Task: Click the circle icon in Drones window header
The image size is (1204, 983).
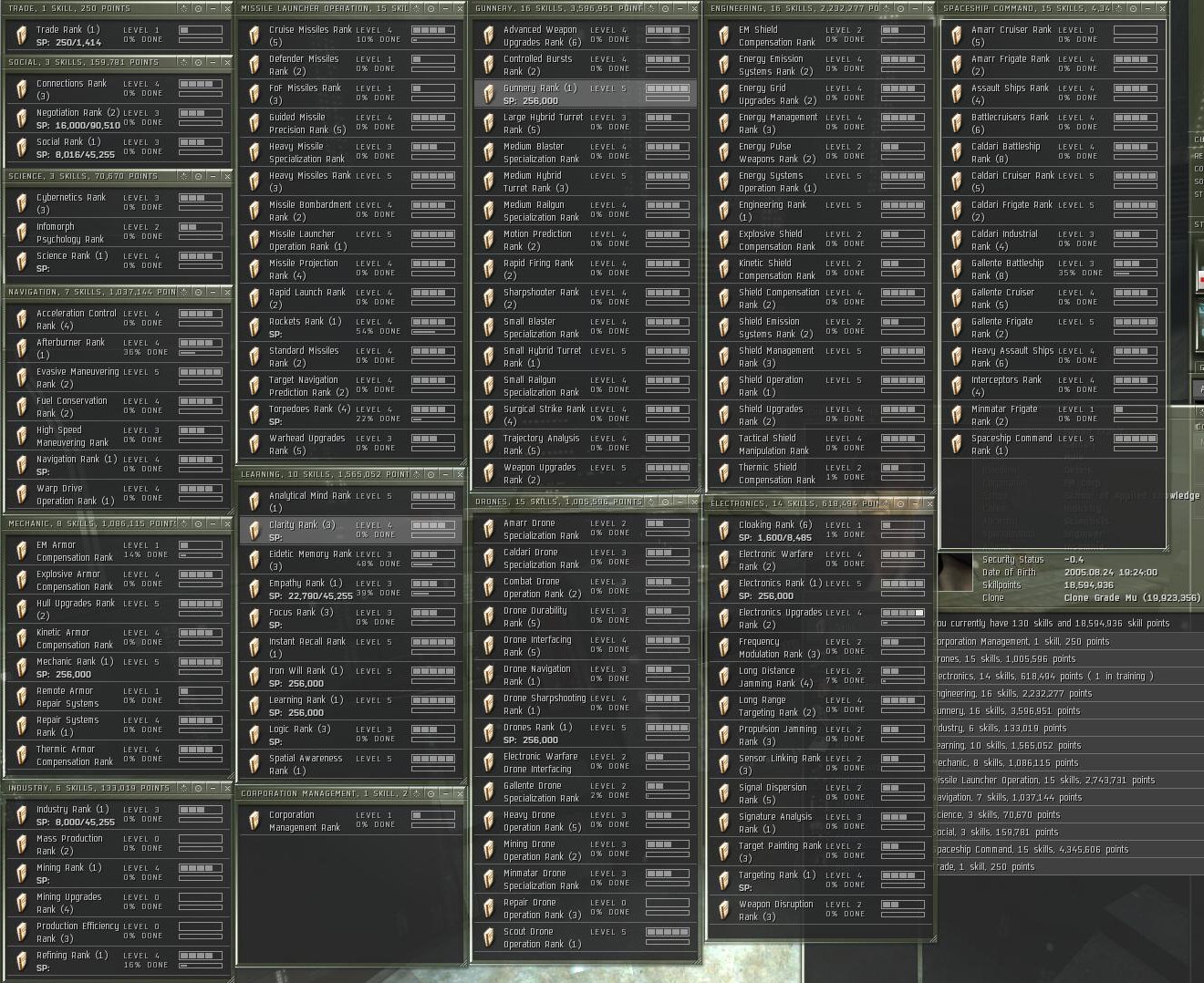Action: click(x=666, y=502)
